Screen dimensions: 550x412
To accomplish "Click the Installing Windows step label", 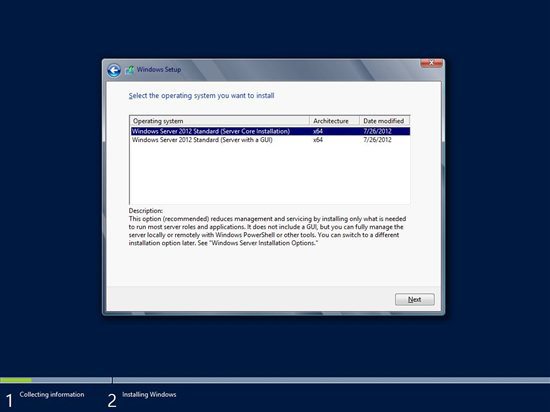I will 149,394.
